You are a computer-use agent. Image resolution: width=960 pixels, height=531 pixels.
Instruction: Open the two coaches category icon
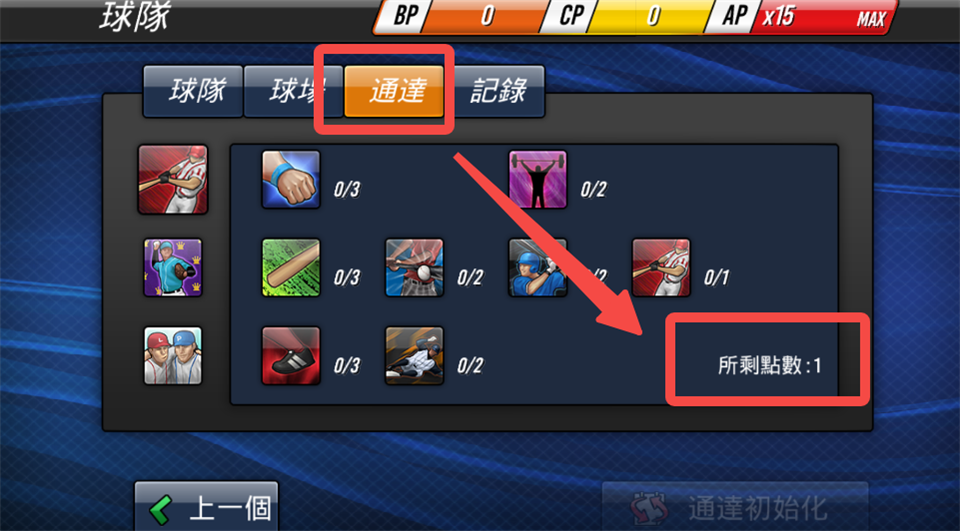coord(173,355)
